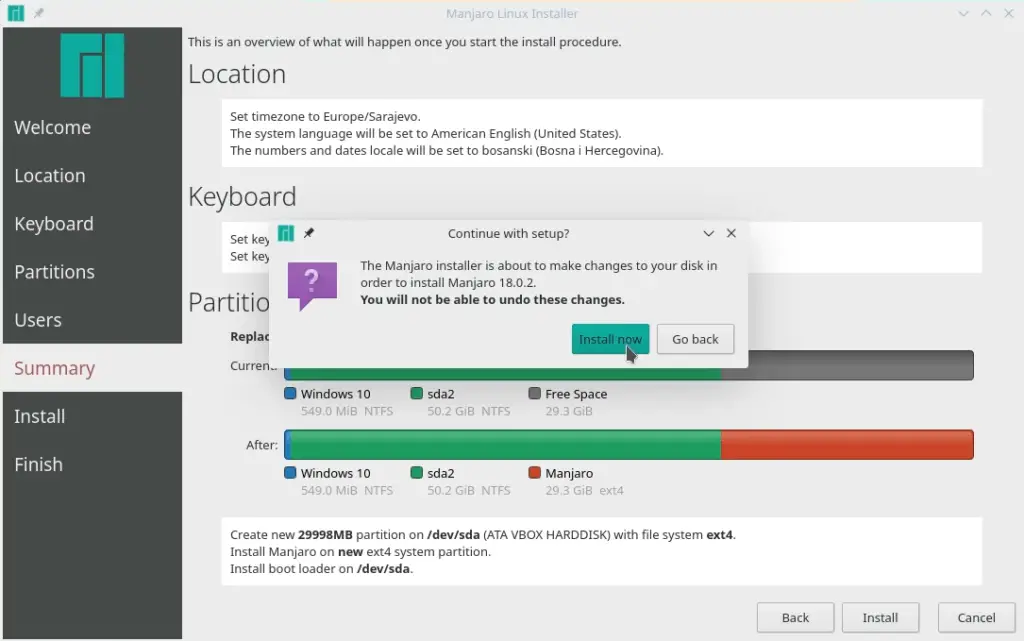Open the Keyboard step in the sidebar
The width and height of the screenshot is (1024, 641).
92,224
